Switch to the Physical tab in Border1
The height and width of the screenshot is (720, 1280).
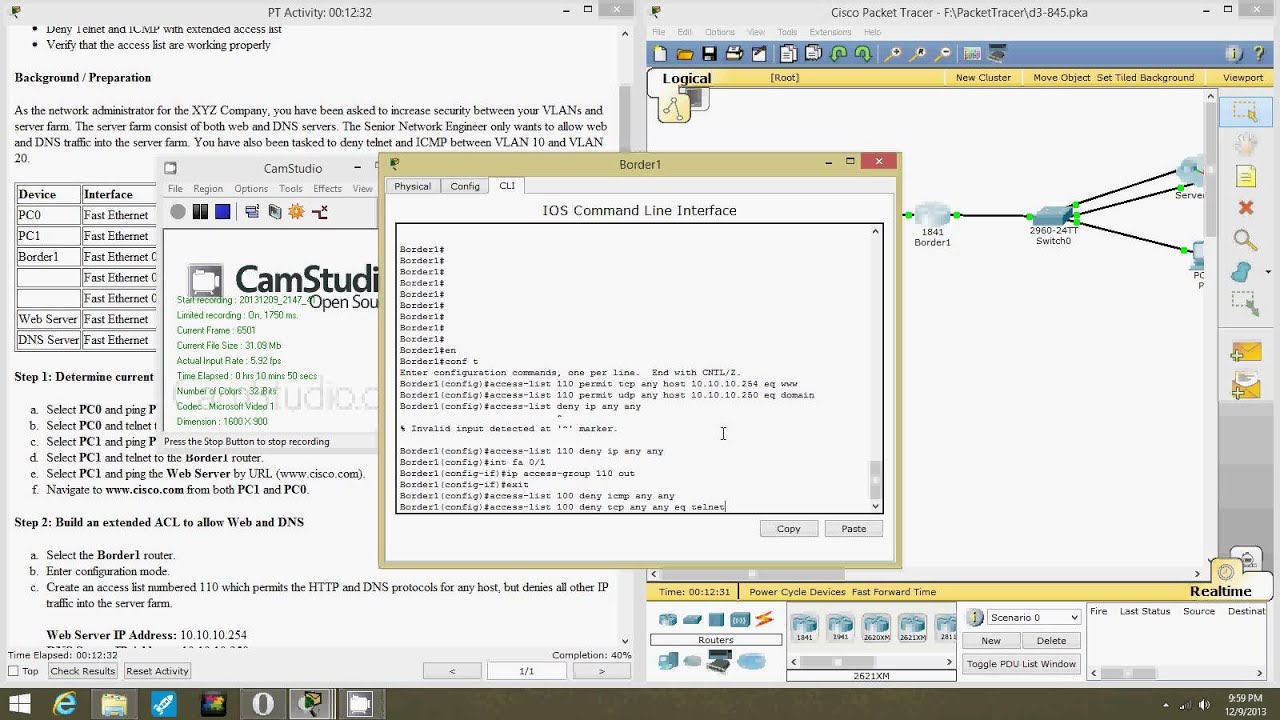[412, 186]
